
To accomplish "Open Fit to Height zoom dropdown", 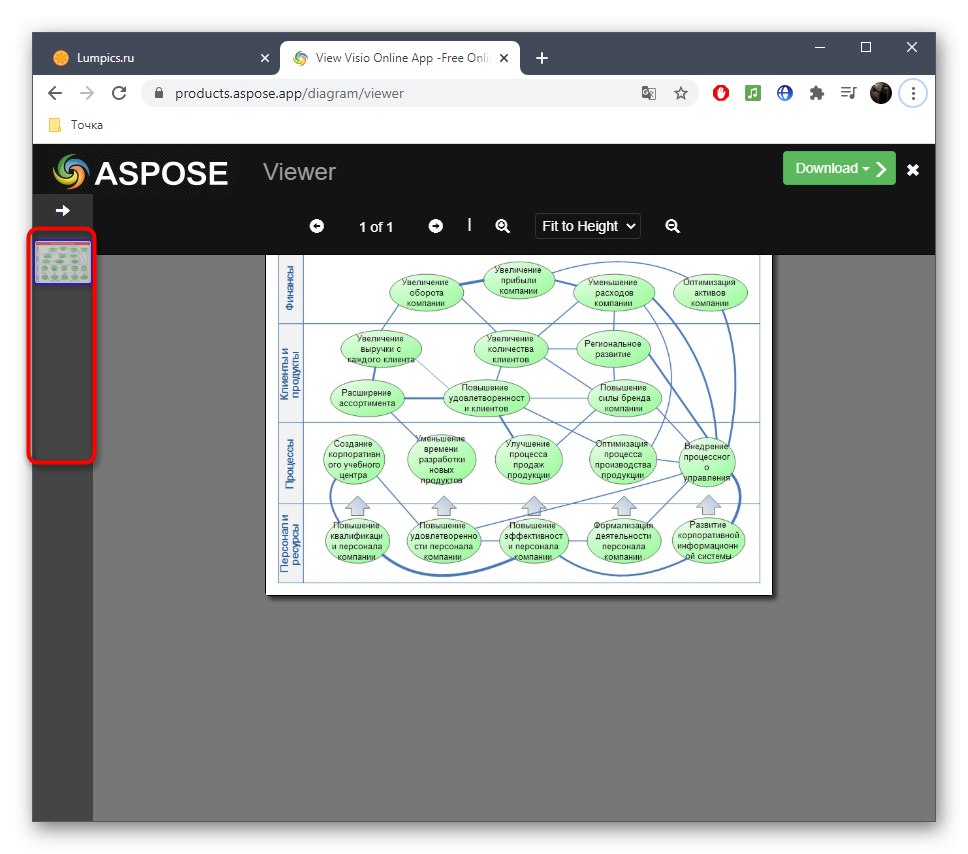I will (x=588, y=226).
